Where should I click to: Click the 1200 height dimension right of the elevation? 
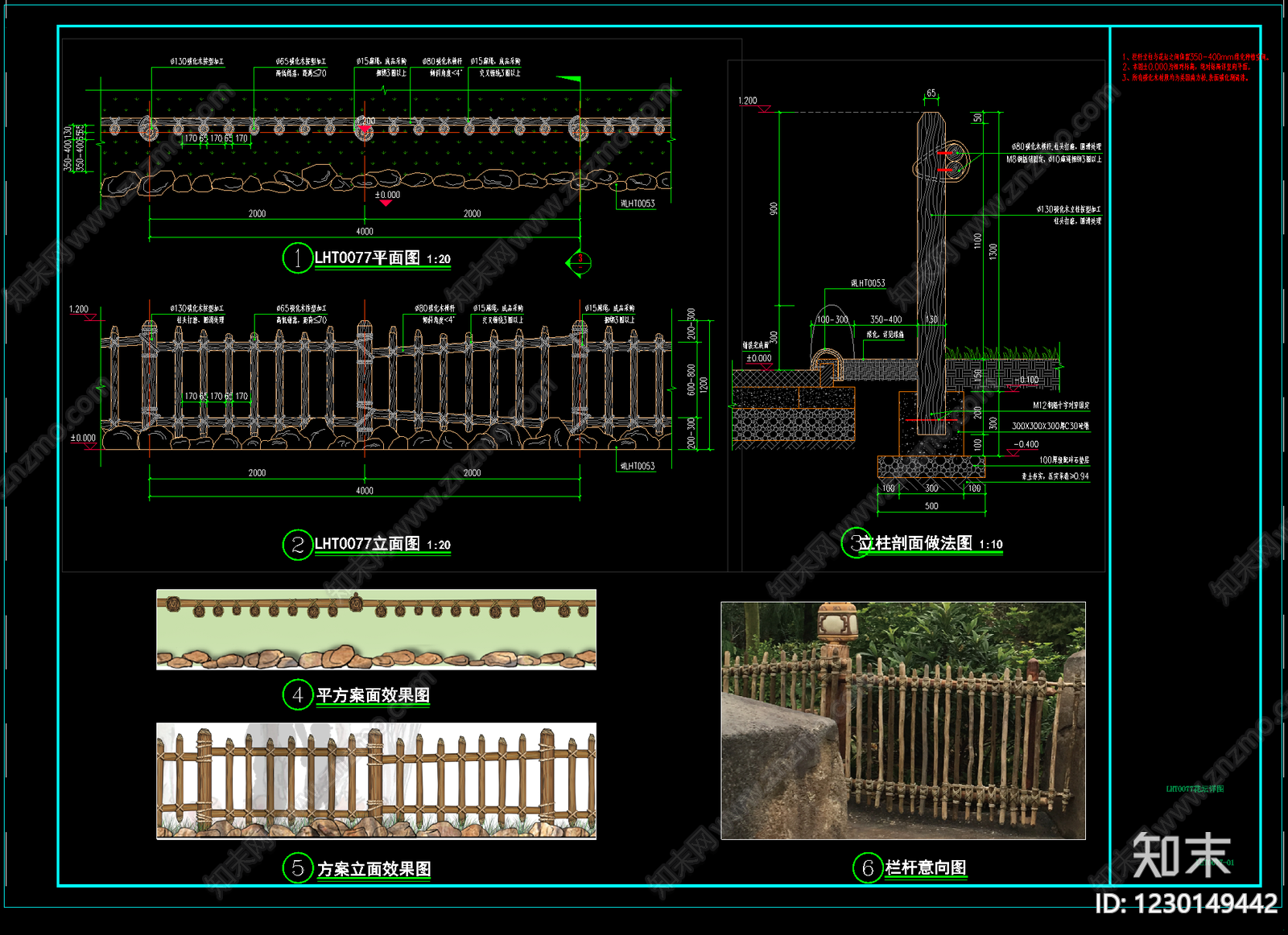tap(704, 385)
